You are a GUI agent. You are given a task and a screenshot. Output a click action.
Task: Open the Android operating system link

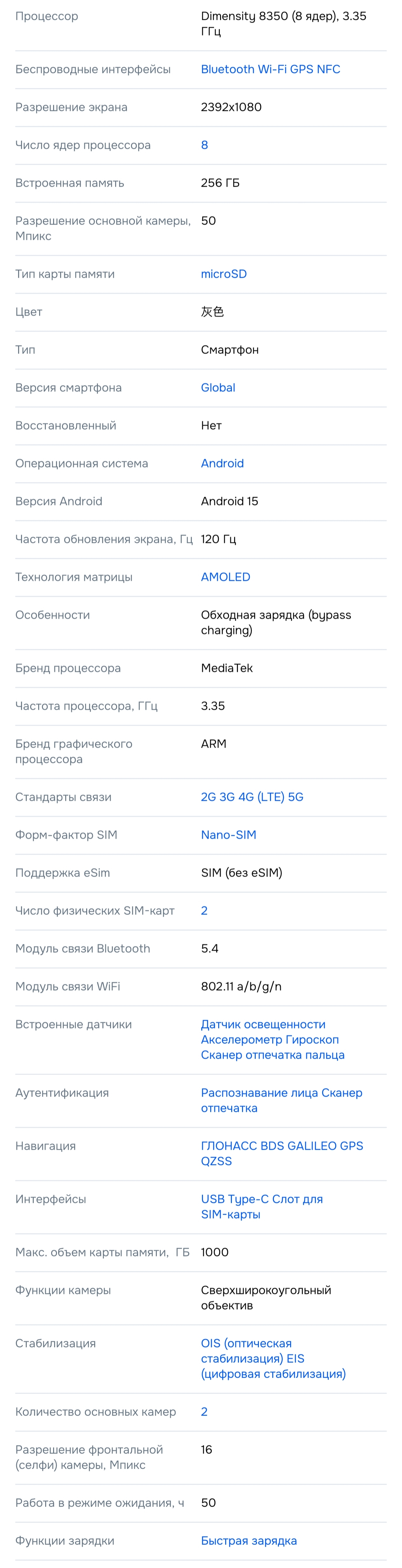(222, 463)
